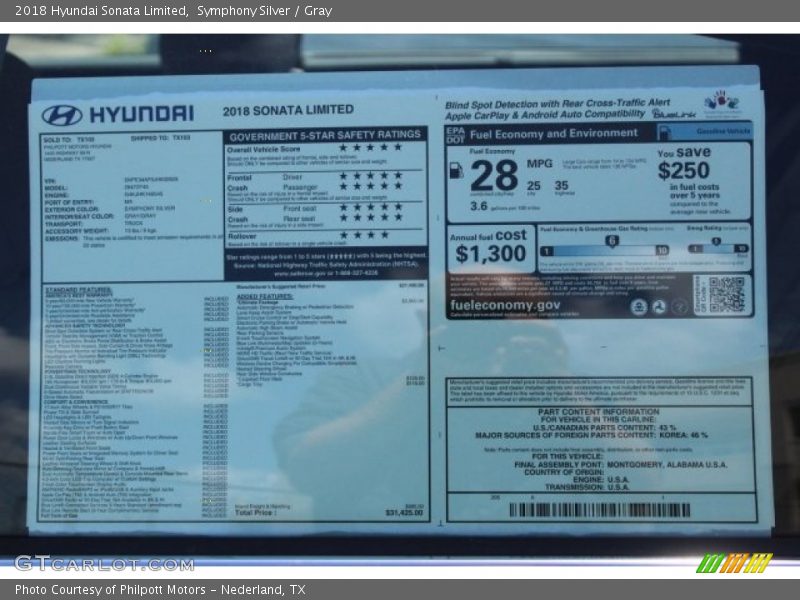Click "Blind Spot Detection with Rear Cross-Traffic Alert" line
The height and width of the screenshot is (600, 800).
click(x=557, y=104)
